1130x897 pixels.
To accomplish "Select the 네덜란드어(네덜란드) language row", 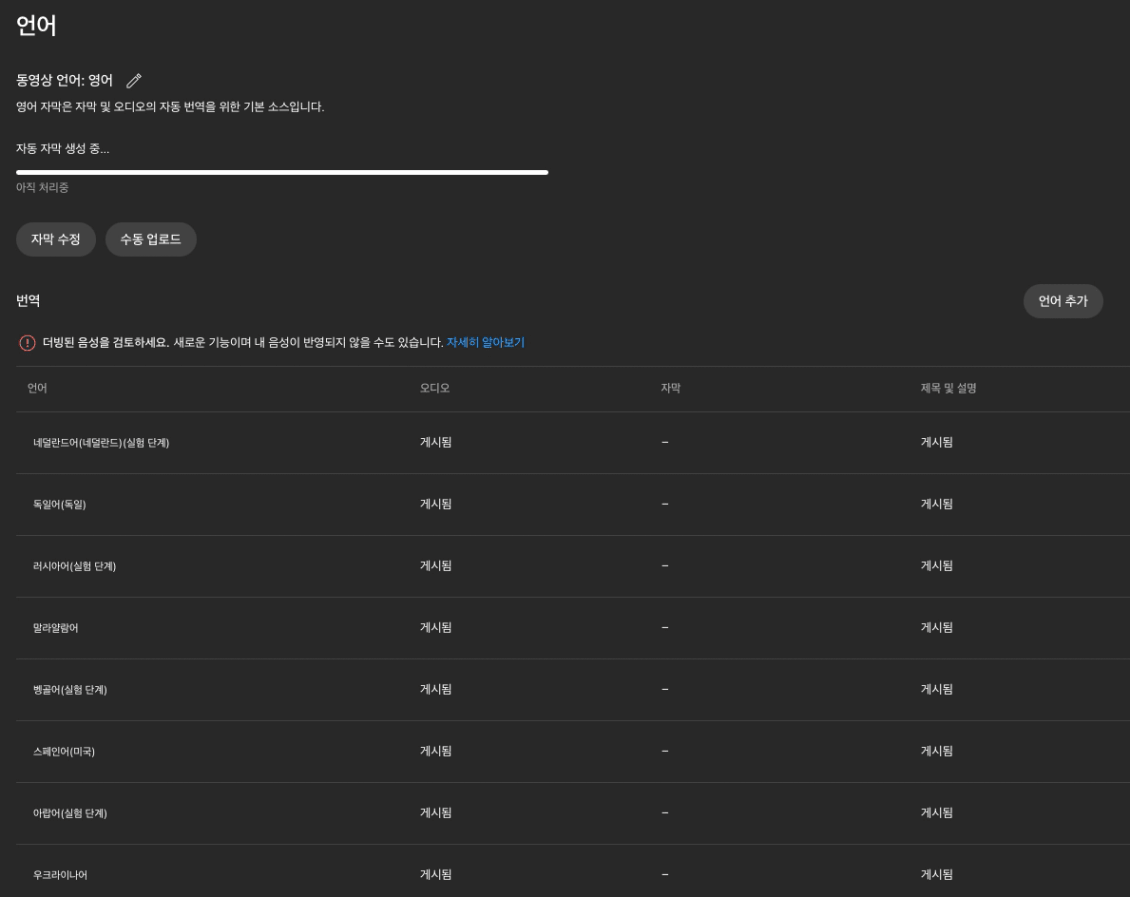I will [x=101, y=443].
